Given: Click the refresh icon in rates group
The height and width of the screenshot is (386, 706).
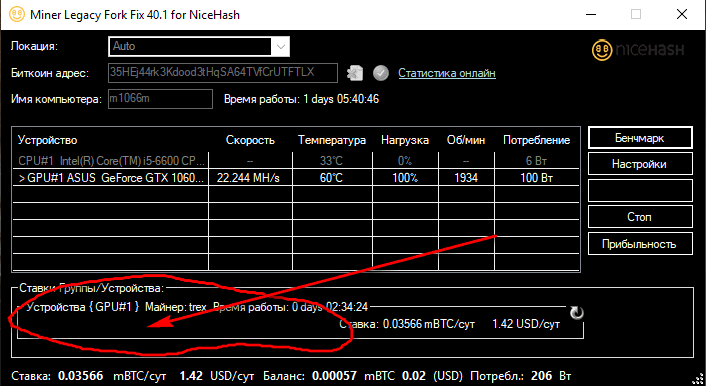Looking at the screenshot, I should click(x=576, y=313).
